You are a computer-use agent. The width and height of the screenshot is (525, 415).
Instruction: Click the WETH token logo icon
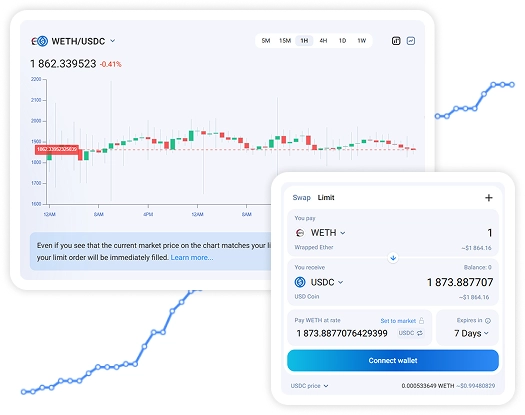300,232
